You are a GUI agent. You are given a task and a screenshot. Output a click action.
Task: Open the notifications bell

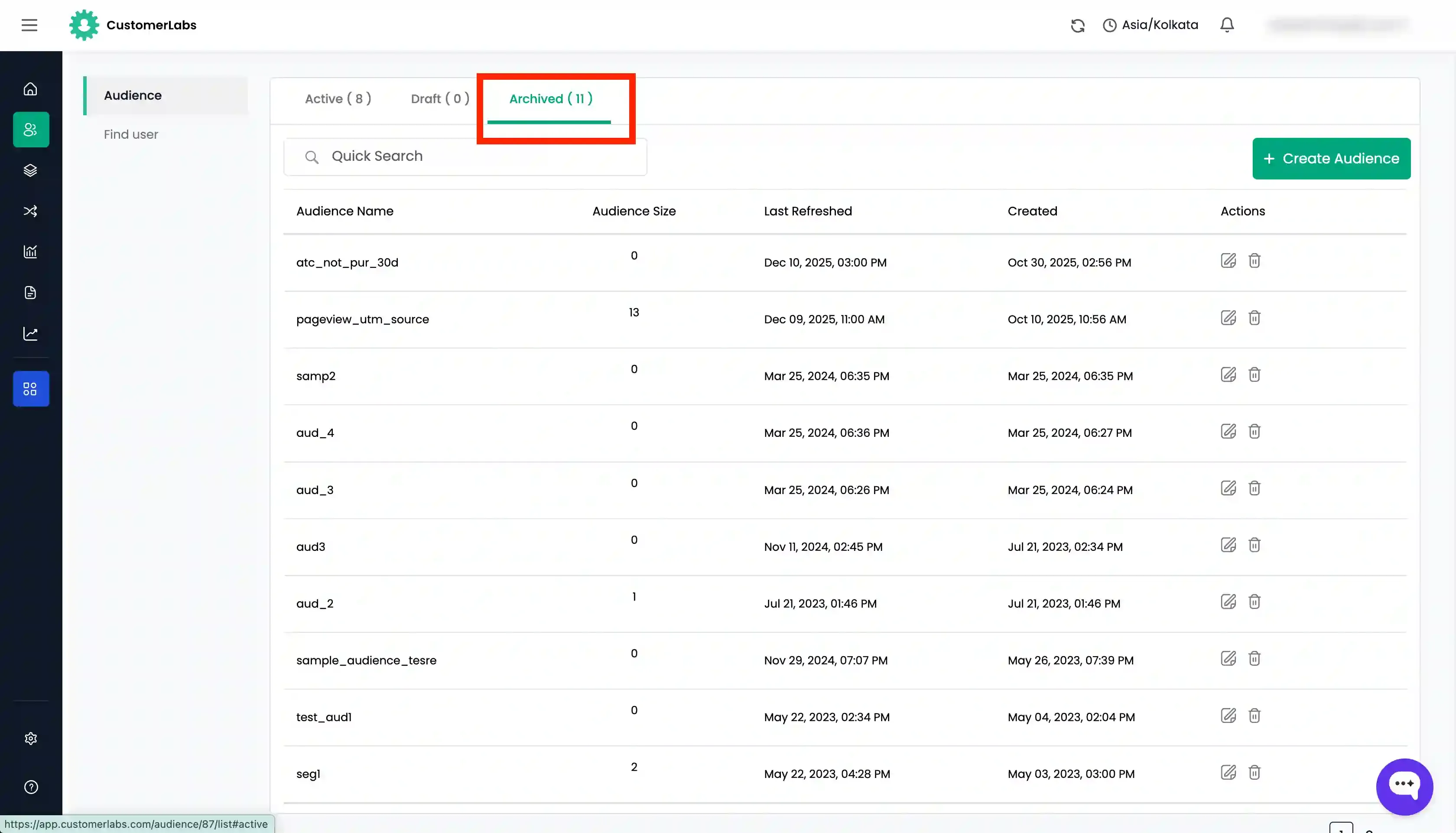point(1227,25)
